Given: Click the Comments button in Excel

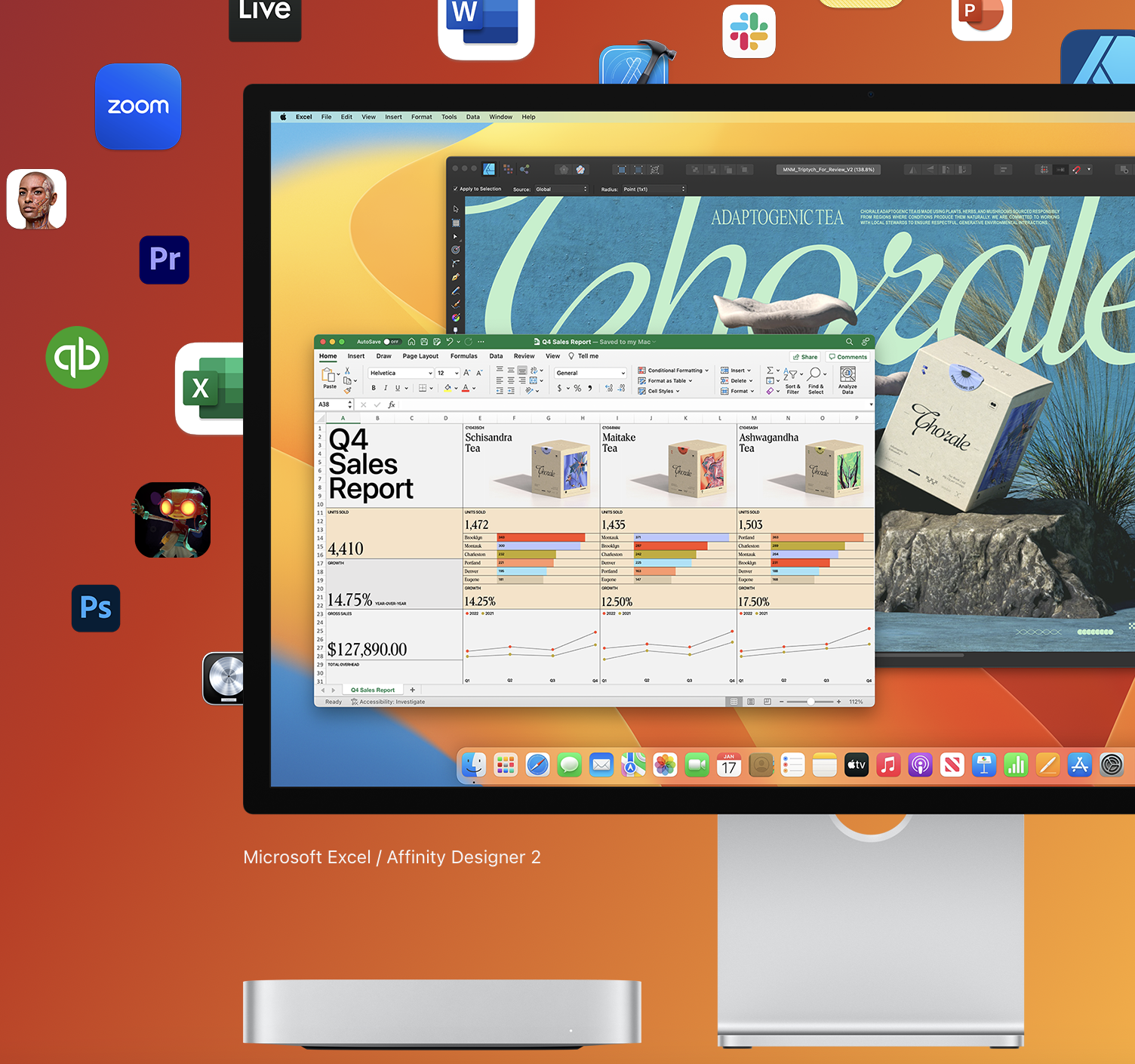Looking at the screenshot, I should (848, 357).
